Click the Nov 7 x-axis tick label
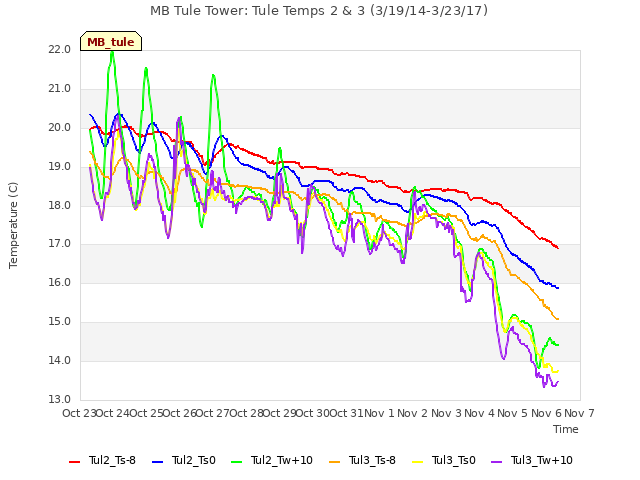Image resolution: width=640 pixels, height=480 pixels. pyautogui.click(x=579, y=413)
